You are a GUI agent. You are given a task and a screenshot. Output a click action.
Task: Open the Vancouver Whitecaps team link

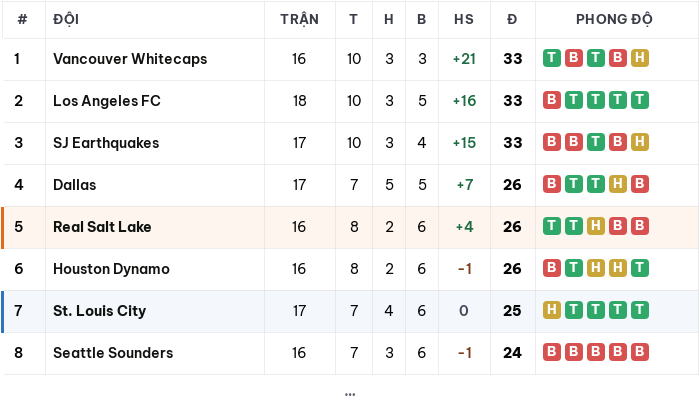tap(130, 59)
